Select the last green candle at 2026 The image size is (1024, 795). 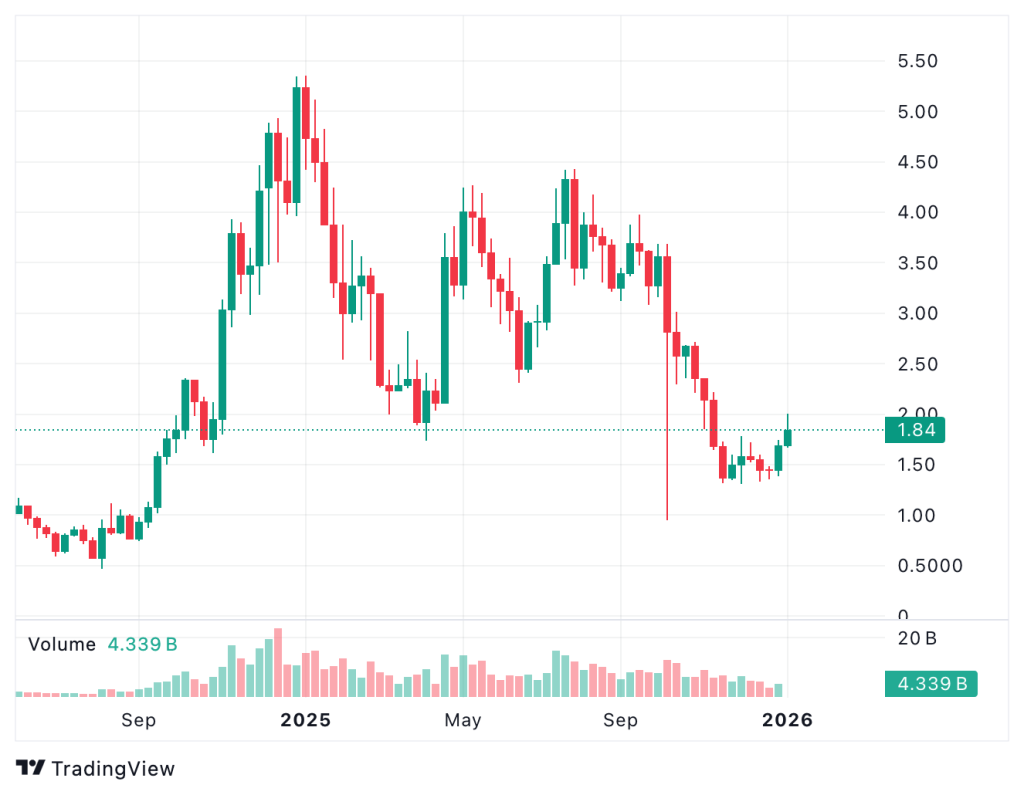pyautogui.click(x=788, y=437)
